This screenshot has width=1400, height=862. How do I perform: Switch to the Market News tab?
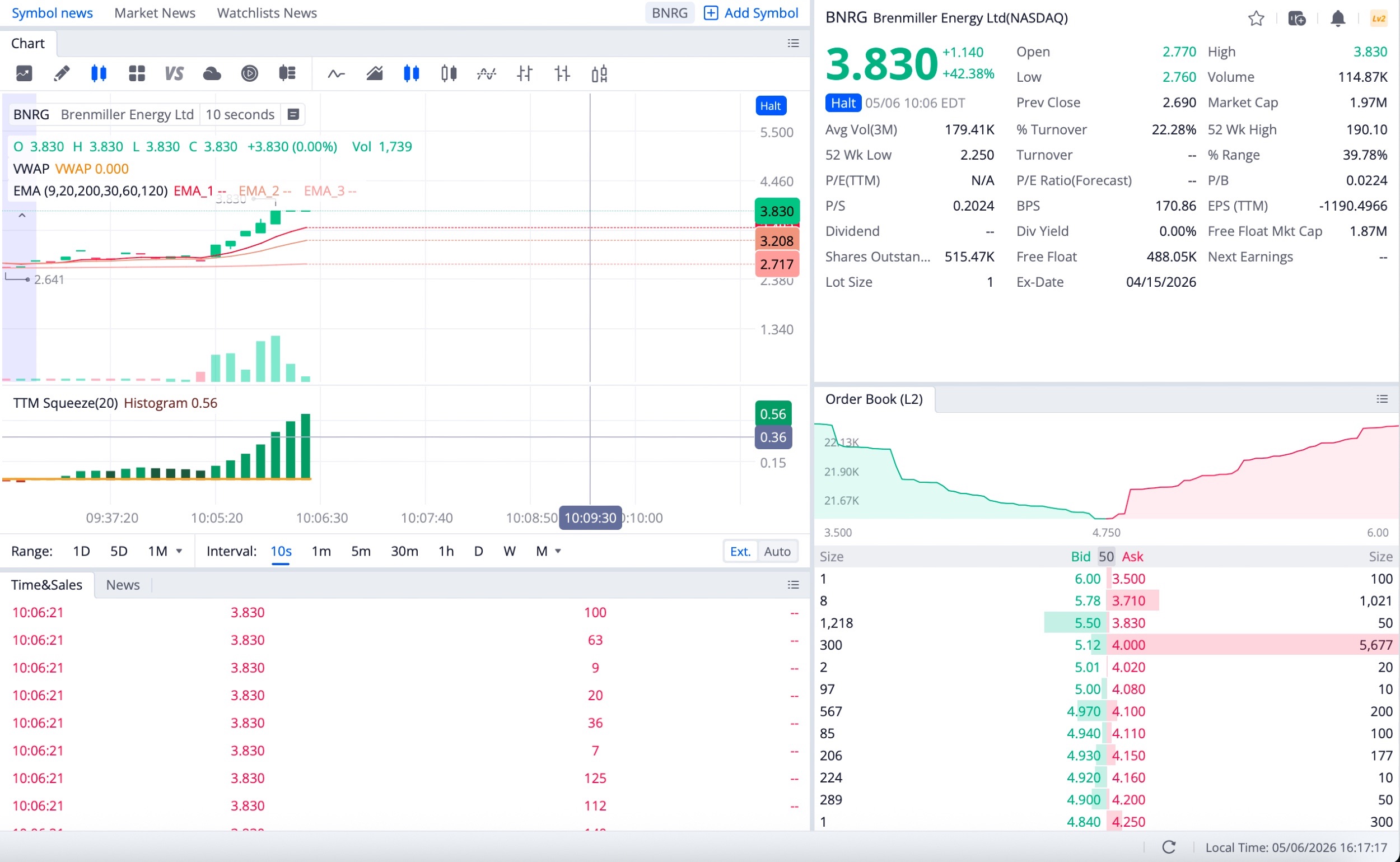[155, 13]
